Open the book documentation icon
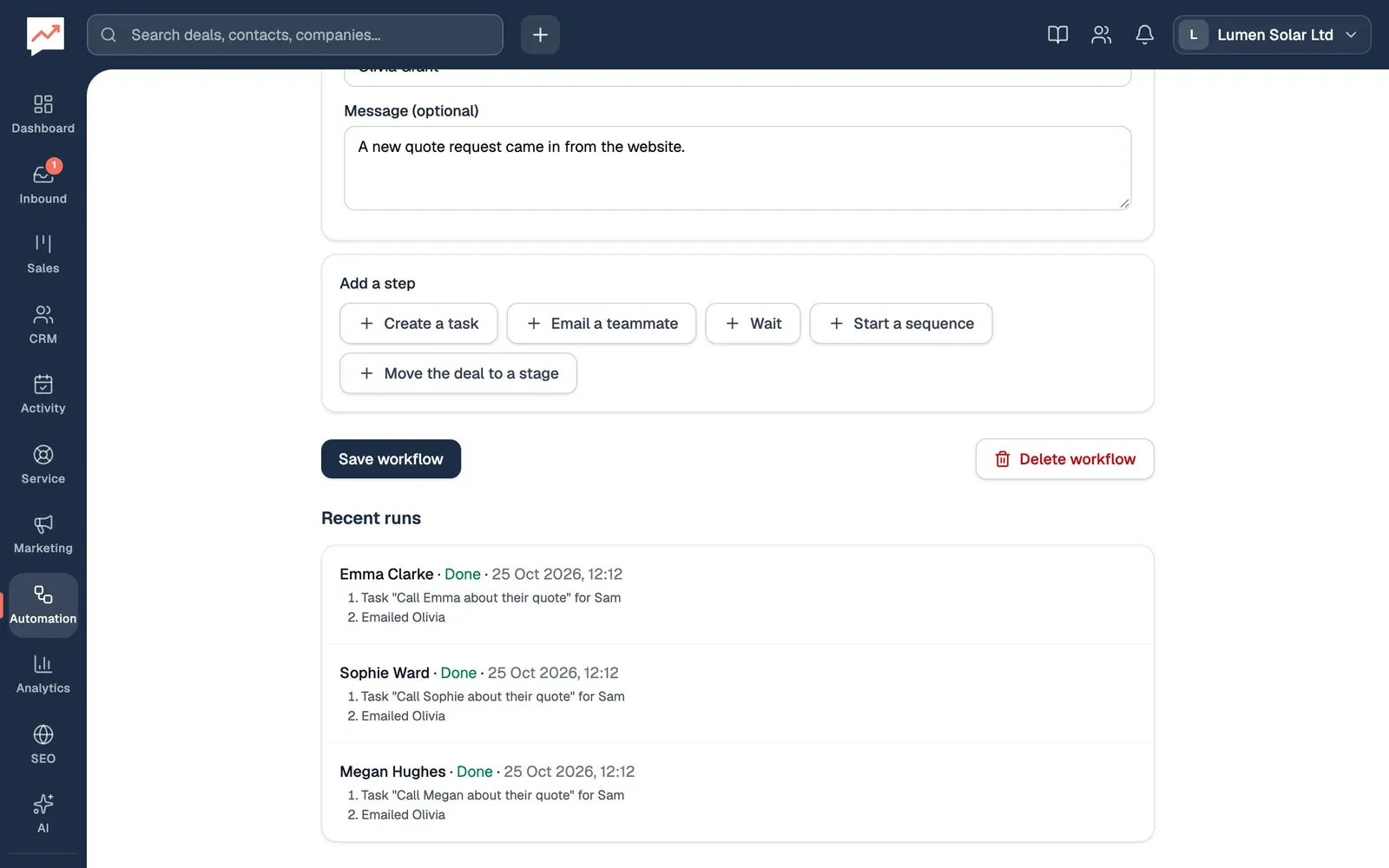This screenshot has height=868, width=1389. [x=1057, y=35]
